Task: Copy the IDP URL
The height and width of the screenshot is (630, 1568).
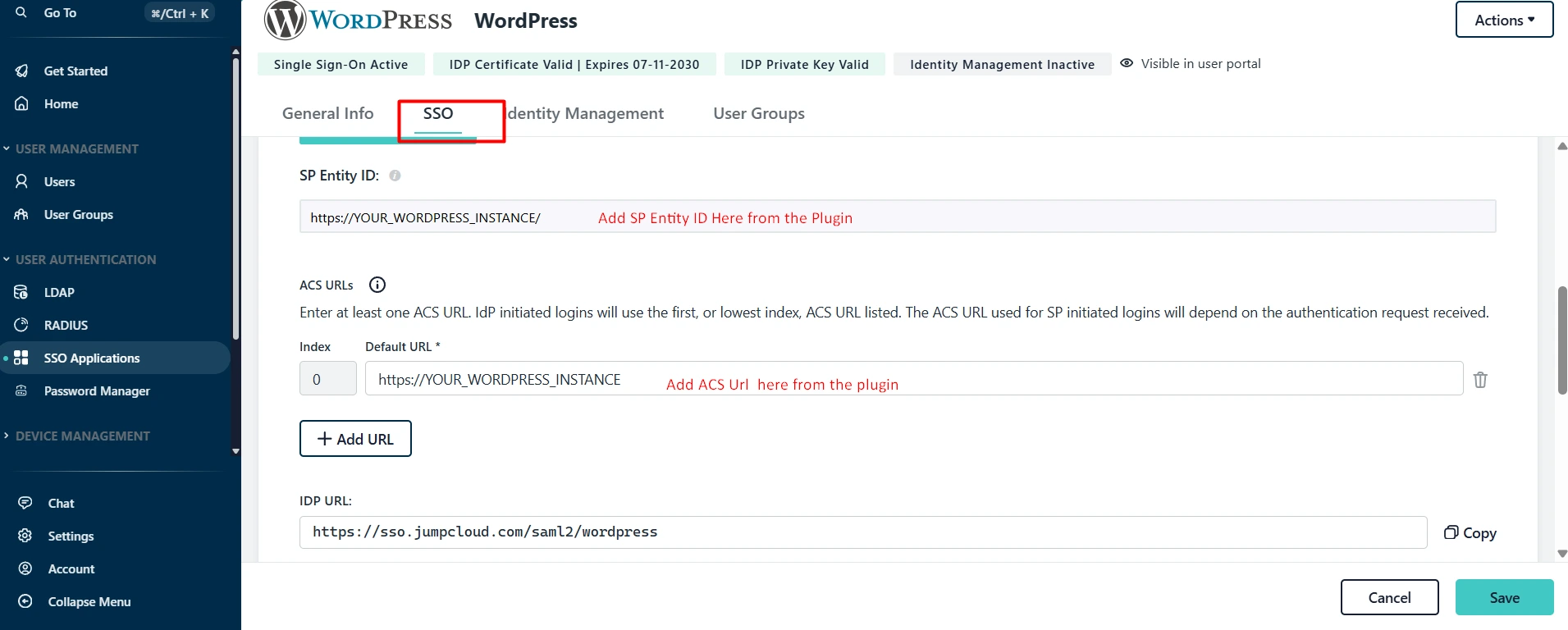Action: pos(1470,532)
